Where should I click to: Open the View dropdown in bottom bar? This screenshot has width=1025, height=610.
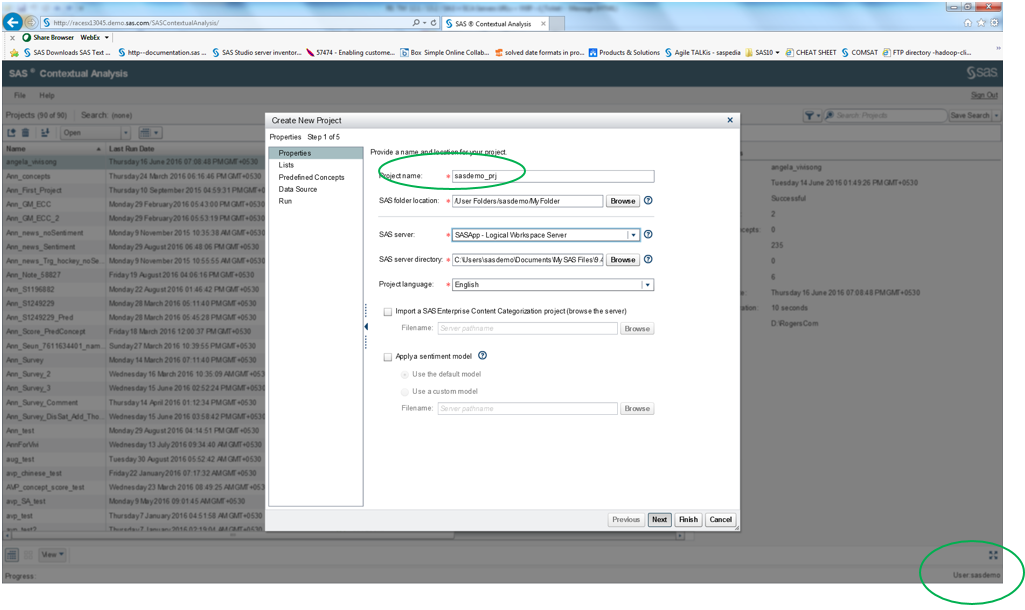coord(52,555)
